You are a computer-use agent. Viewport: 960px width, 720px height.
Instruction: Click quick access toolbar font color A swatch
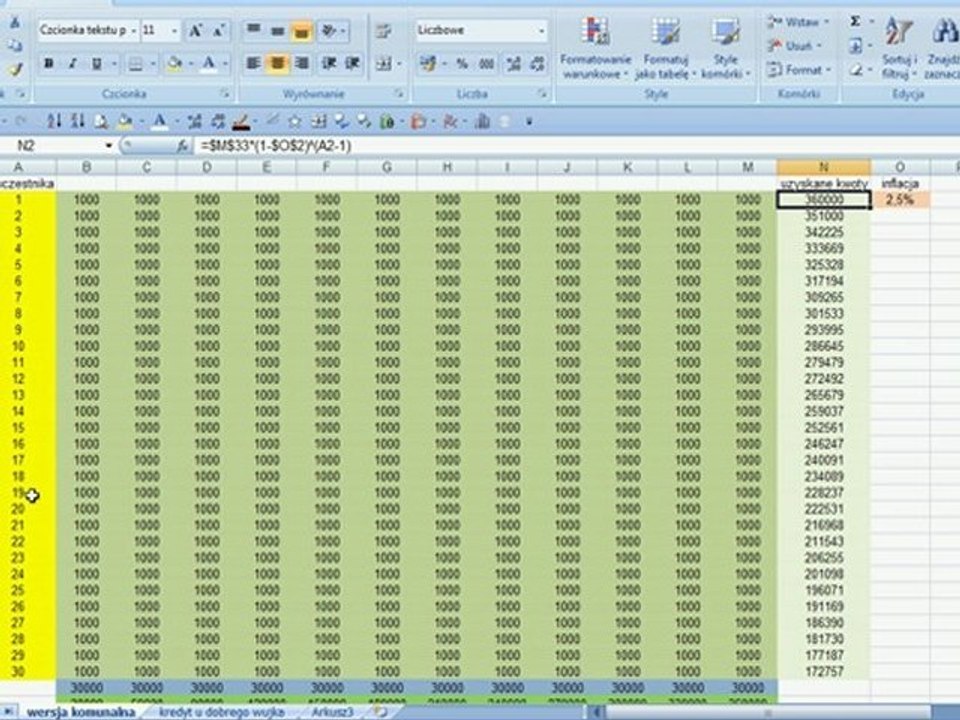coord(159,122)
